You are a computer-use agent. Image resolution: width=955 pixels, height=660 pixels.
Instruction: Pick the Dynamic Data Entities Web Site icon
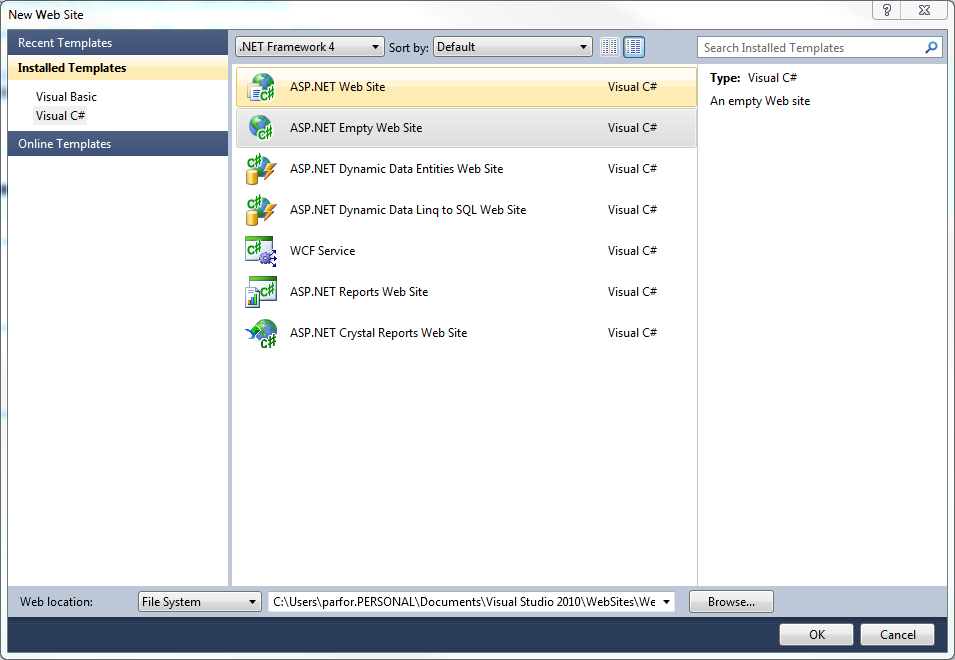pos(261,169)
